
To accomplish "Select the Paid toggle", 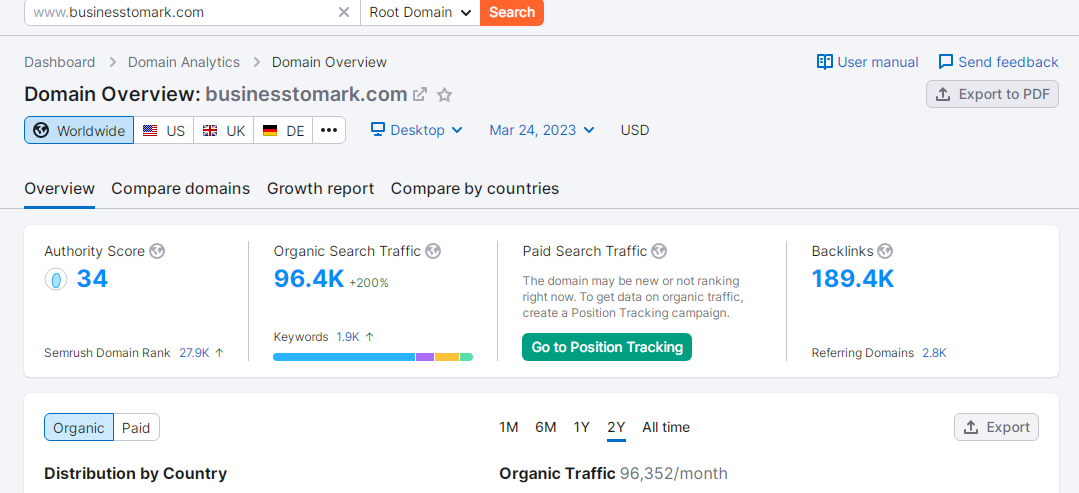I will pyautogui.click(x=136, y=428).
